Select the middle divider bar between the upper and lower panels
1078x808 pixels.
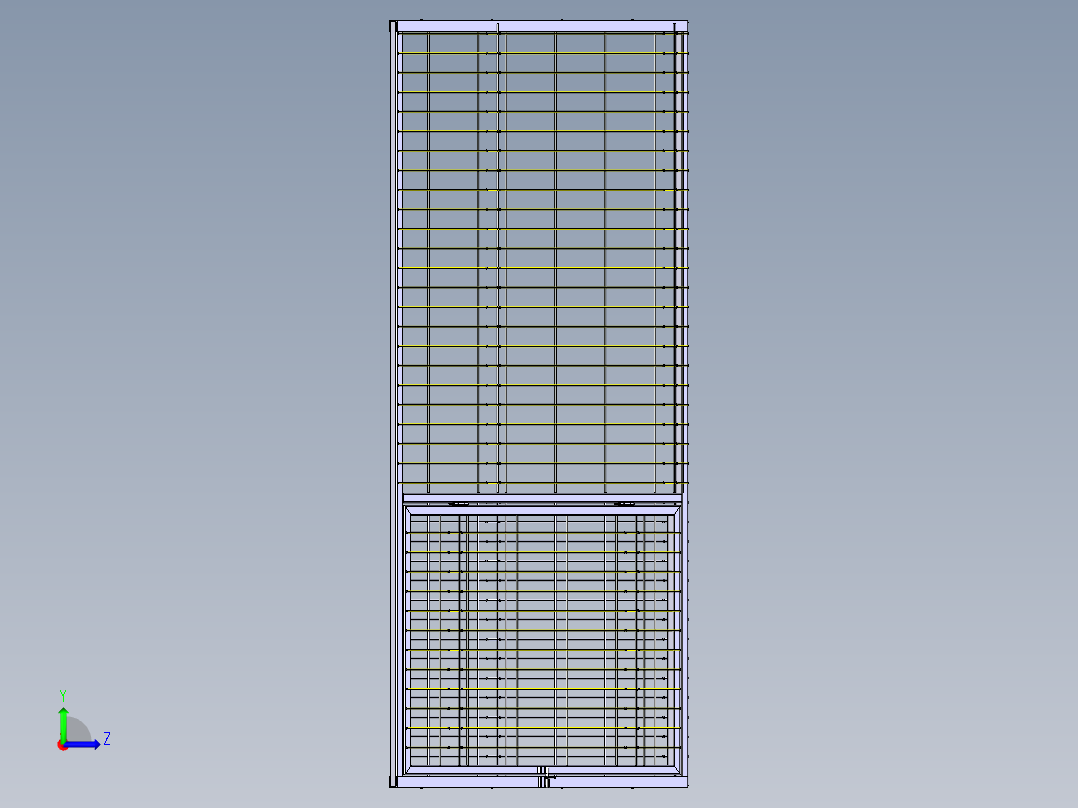click(x=542, y=498)
